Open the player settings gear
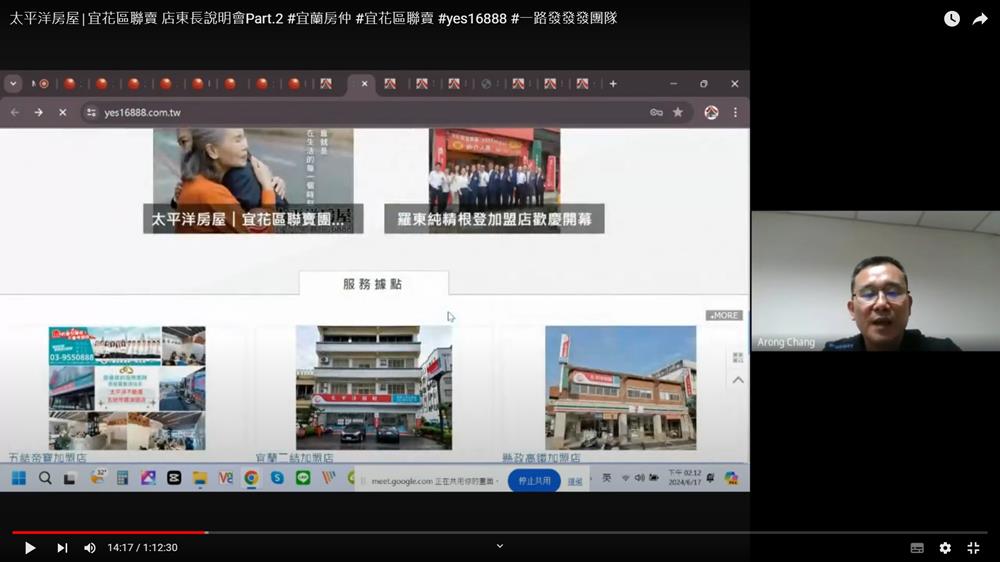Viewport: 1000px width, 562px height. [945, 548]
